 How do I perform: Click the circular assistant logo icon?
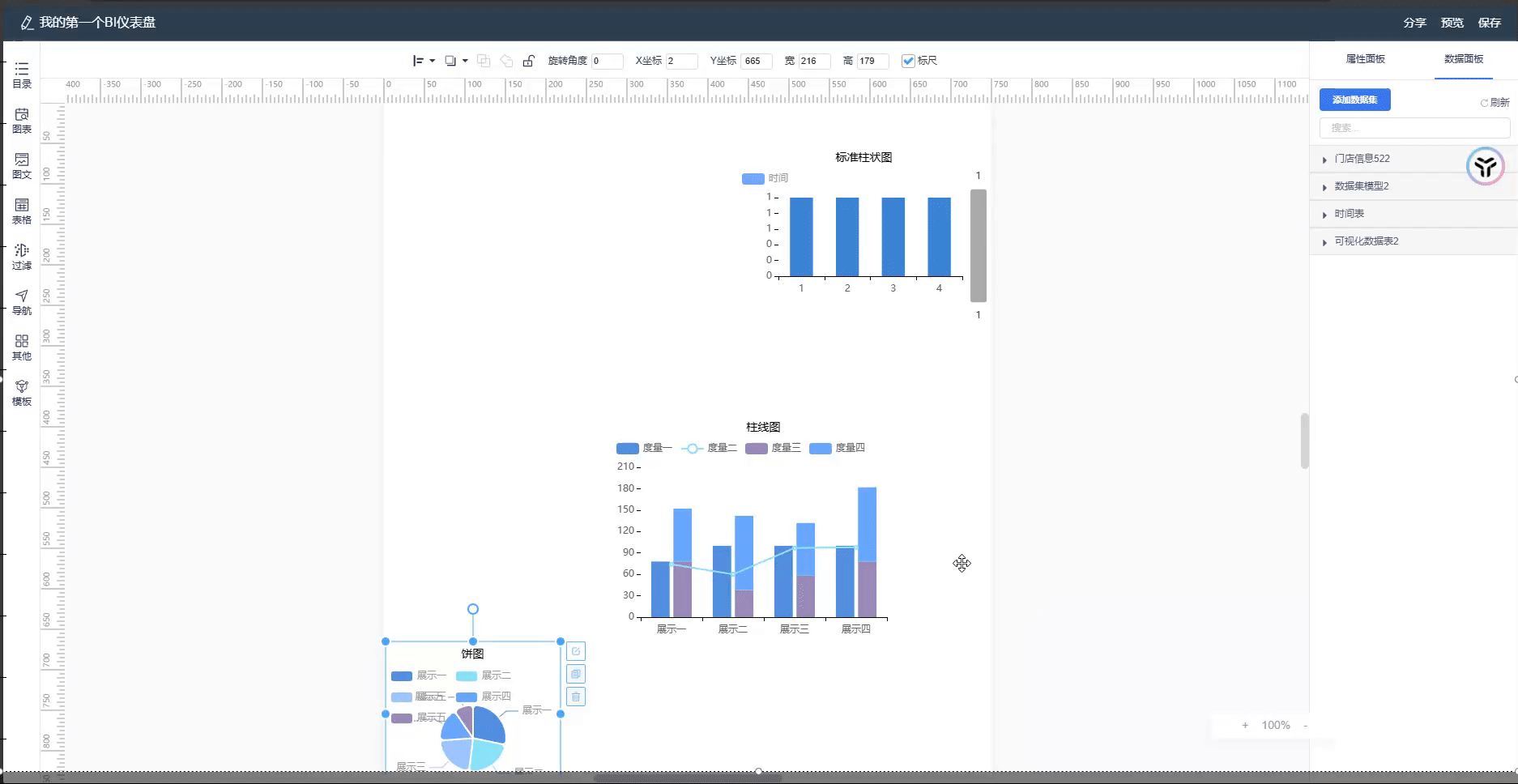click(x=1486, y=167)
